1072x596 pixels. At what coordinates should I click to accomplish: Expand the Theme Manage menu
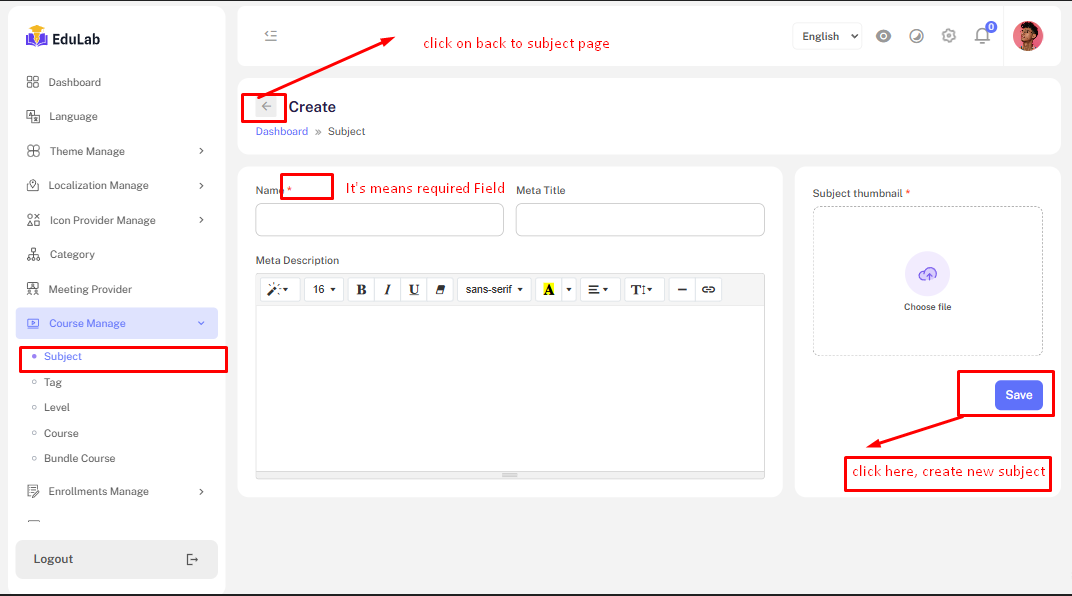pyautogui.click(x=117, y=151)
